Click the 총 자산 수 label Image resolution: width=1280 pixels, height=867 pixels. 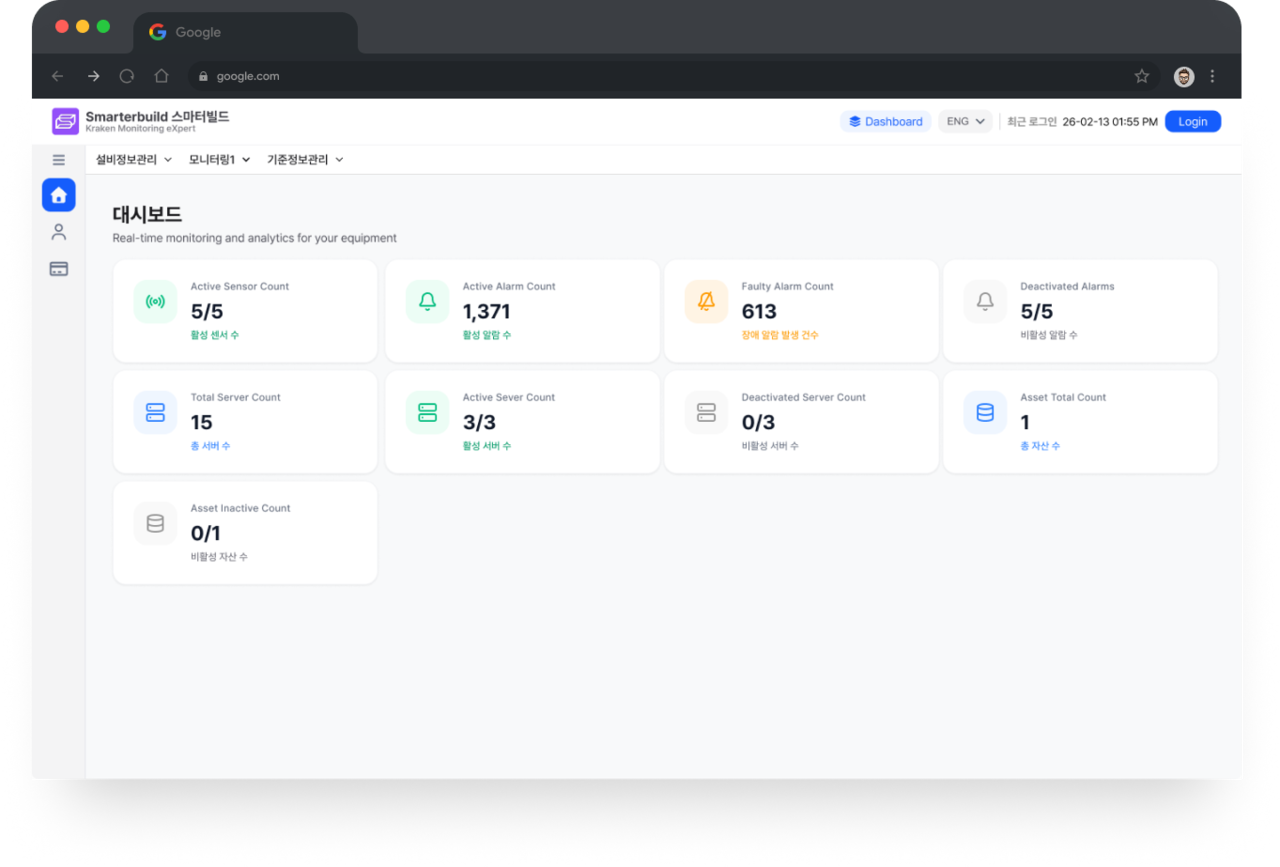tap(1040, 446)
